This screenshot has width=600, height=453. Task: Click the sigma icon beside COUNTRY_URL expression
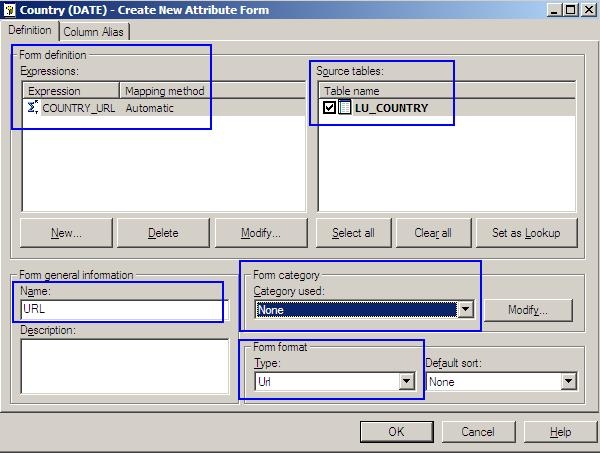click(x=31, y=108)
